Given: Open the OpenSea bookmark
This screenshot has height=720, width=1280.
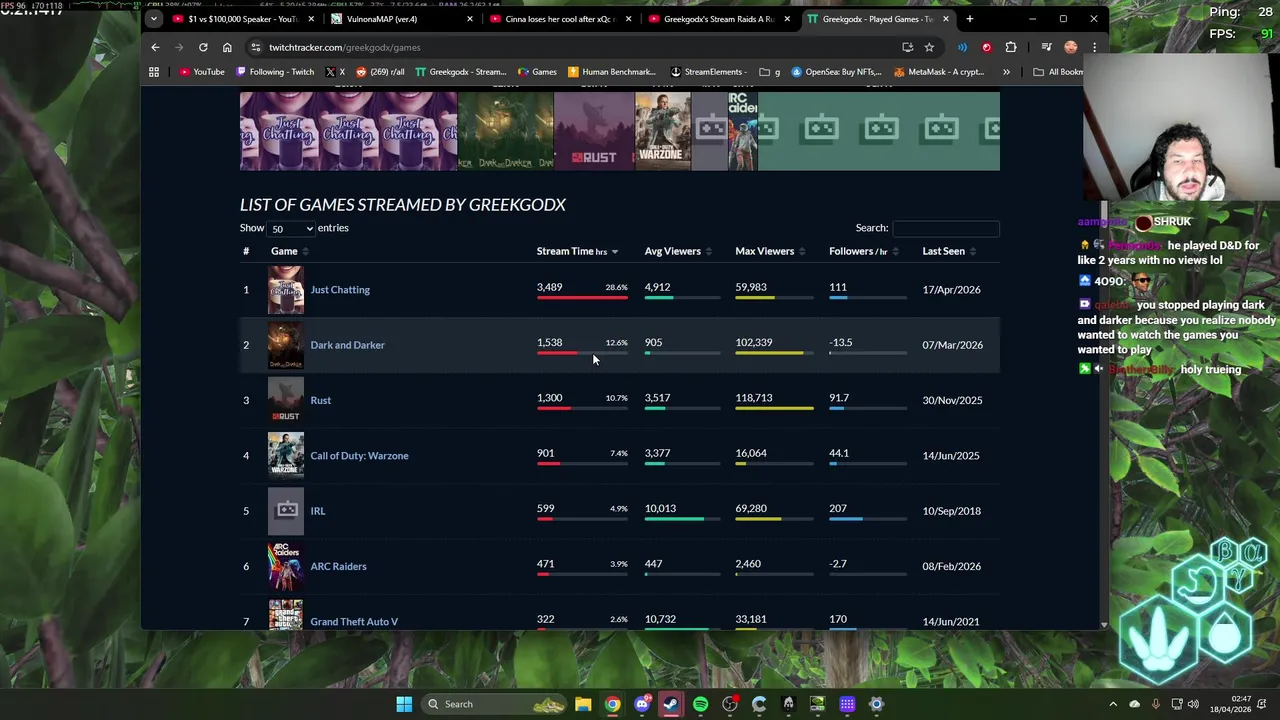Looking at the screenshot, I should [x=836, y=72].
